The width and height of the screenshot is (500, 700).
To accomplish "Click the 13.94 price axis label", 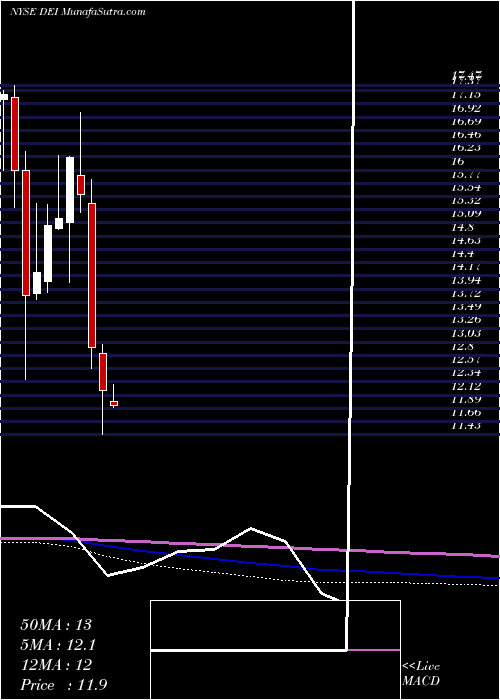I will (x=466, y=280).
